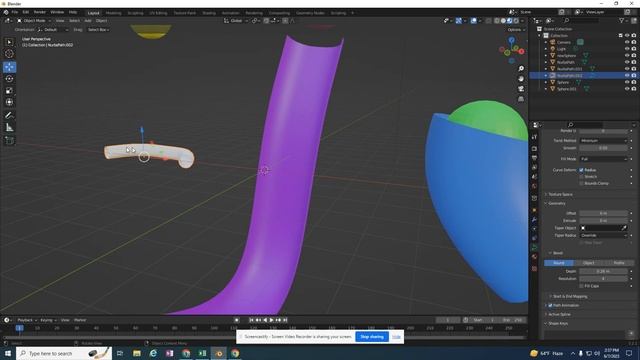
Task: Toggle visibility of selected NurbsPath.002
Action: pos(627,76)
